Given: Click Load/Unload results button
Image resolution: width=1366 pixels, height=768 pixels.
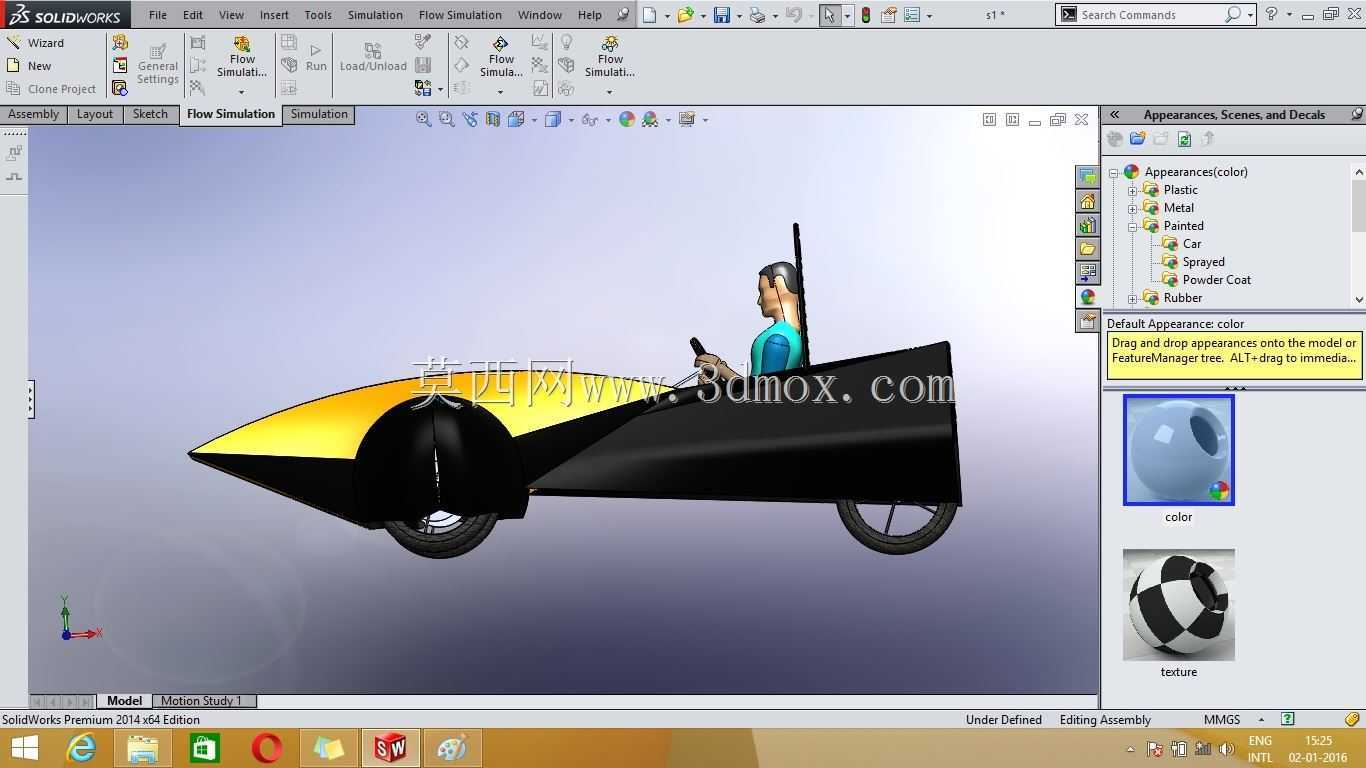Looking at the screenshot, I should [x=373, y=58].
